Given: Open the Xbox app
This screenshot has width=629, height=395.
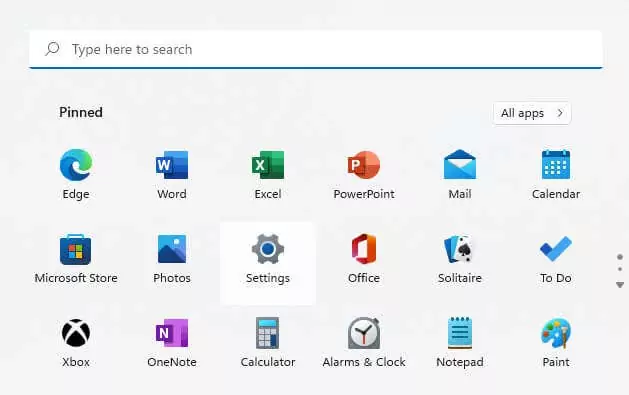Looking at the screenshot, I should pos(76,343).
